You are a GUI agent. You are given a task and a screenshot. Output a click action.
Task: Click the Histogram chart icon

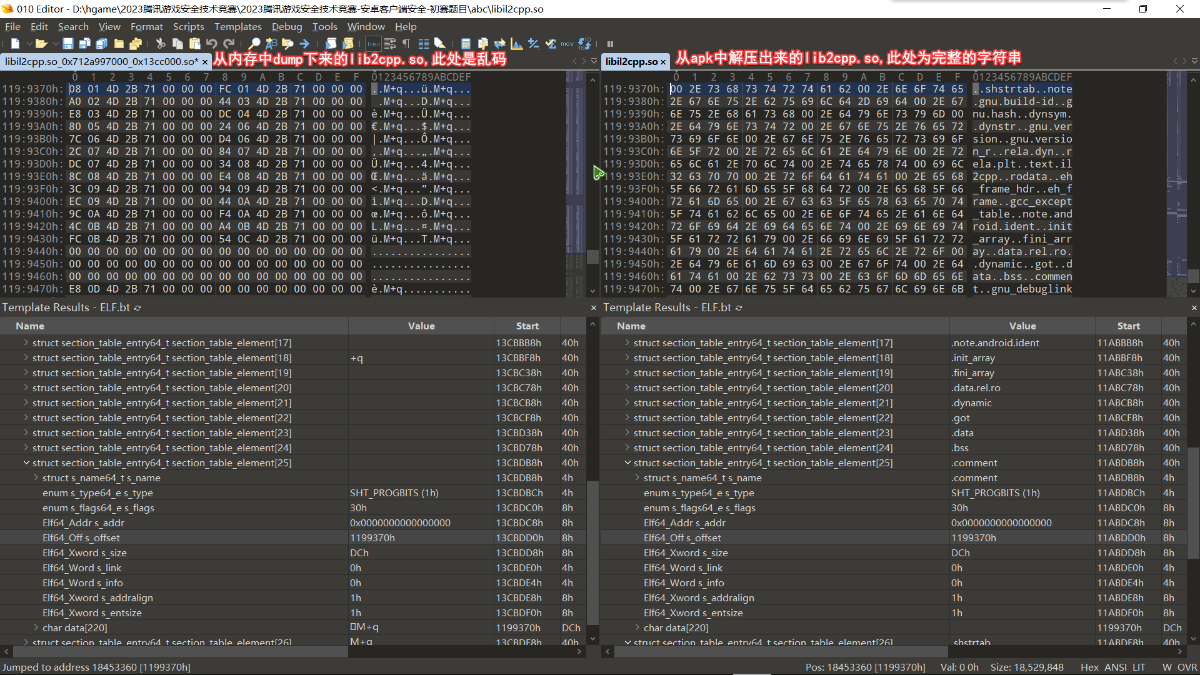[516, 44]
